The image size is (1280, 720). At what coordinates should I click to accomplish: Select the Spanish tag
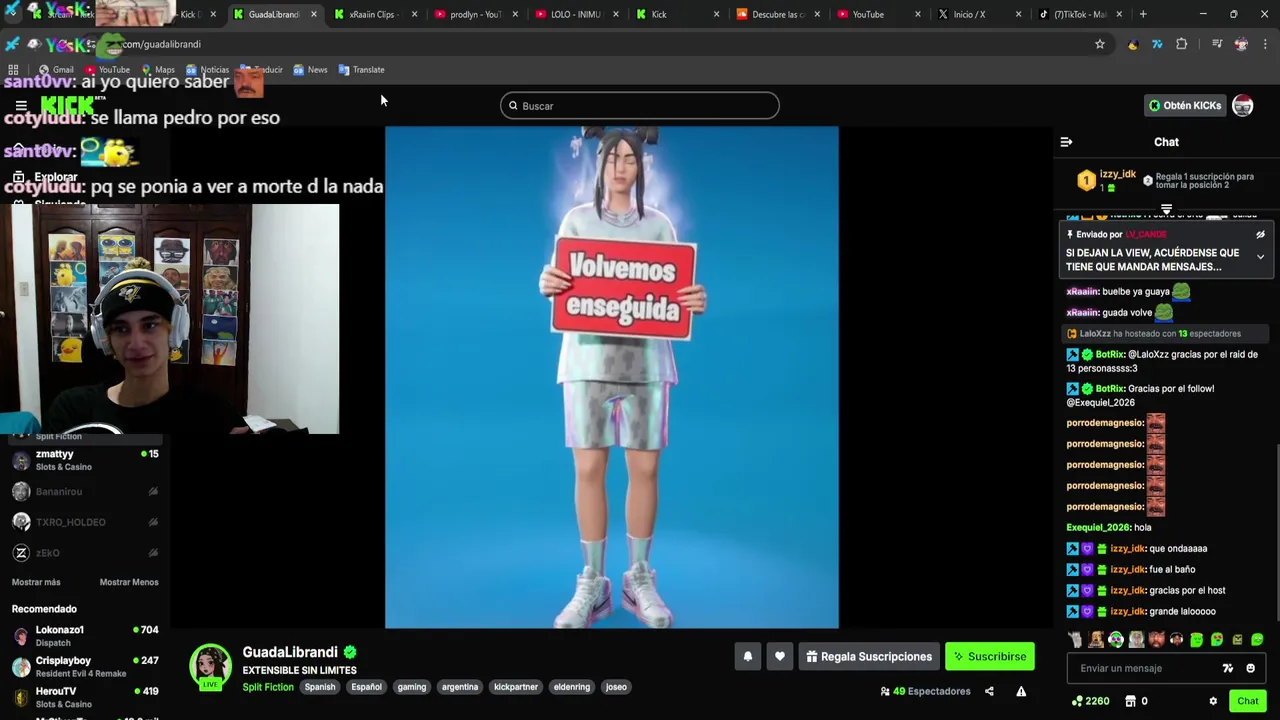(320, 687)
